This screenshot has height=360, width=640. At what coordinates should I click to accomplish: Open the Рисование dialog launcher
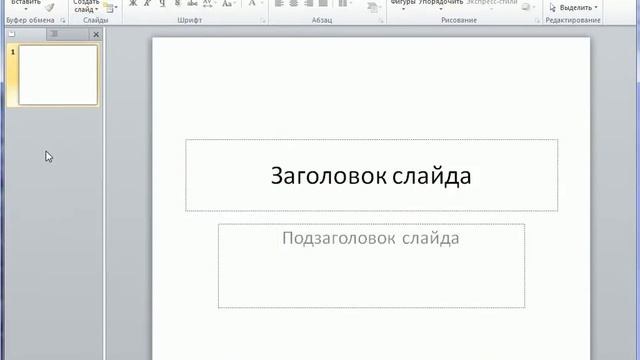tap(538, 20)
